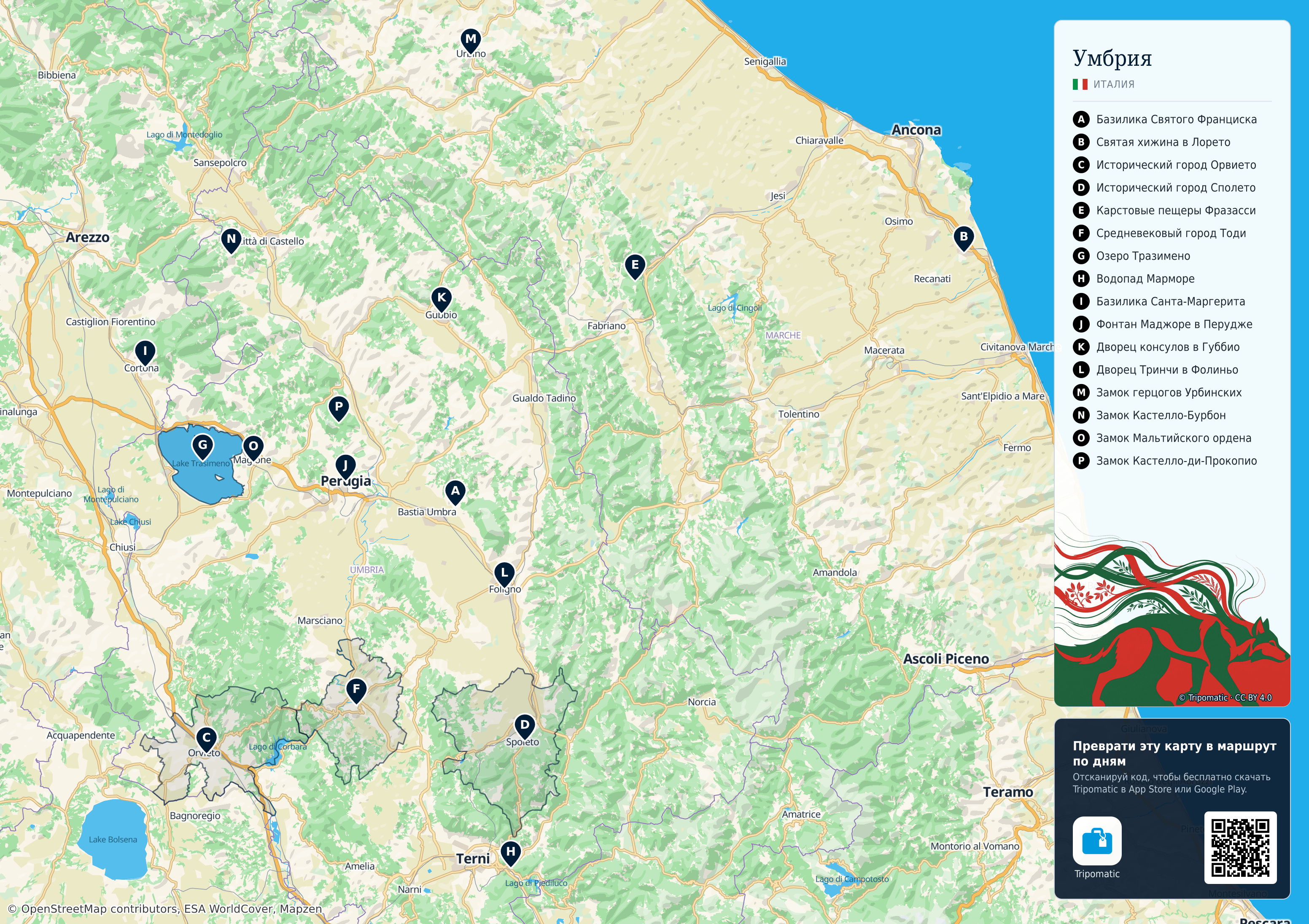Select legend entry Озеро Тразимено
Screen dimensions: 1309x924
click(1132, 256)
